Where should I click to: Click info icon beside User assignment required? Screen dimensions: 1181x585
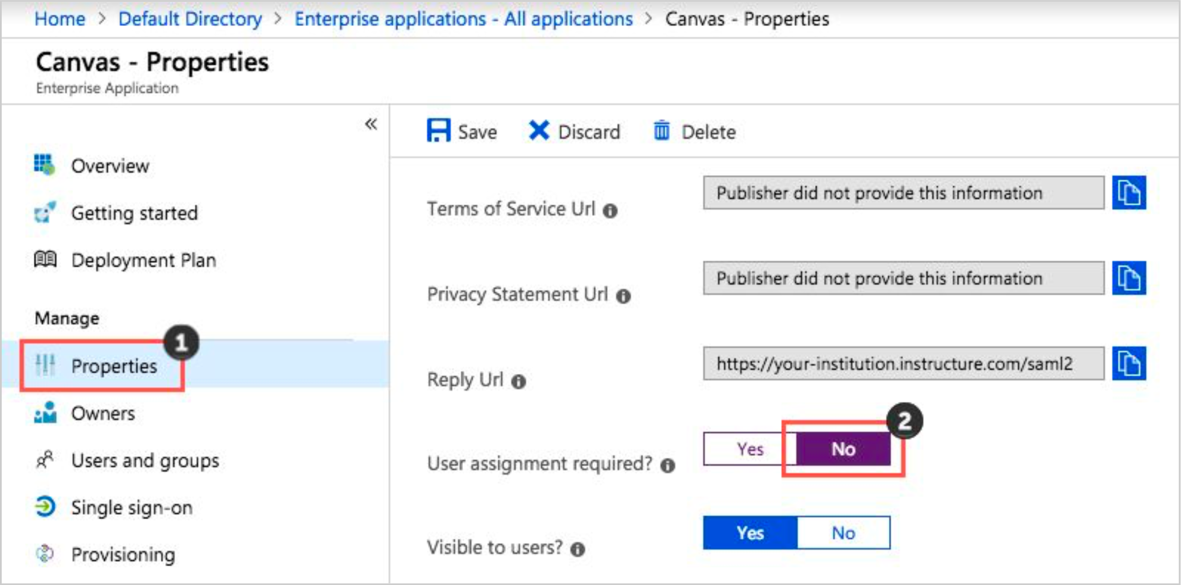(x=668, y=466)
